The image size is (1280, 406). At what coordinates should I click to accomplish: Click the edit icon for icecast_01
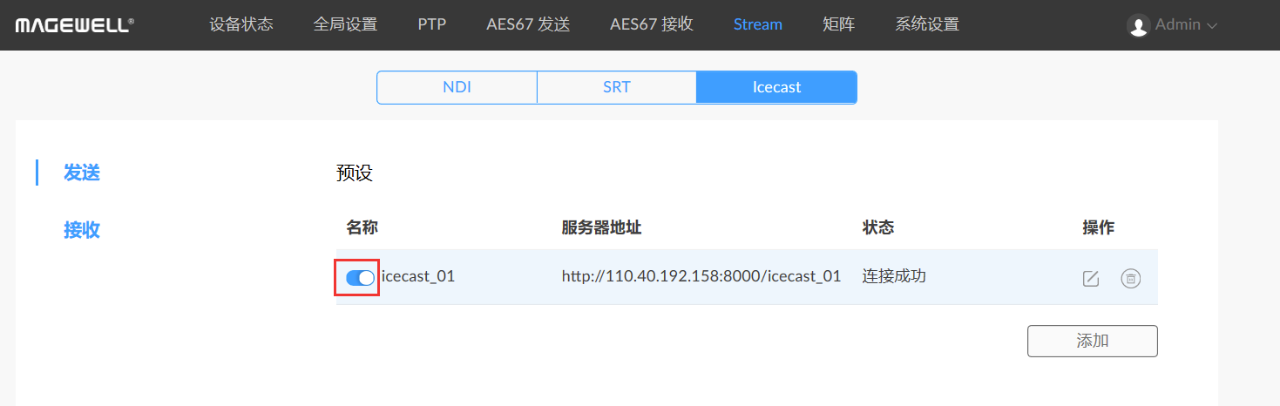pos(1091,279)
